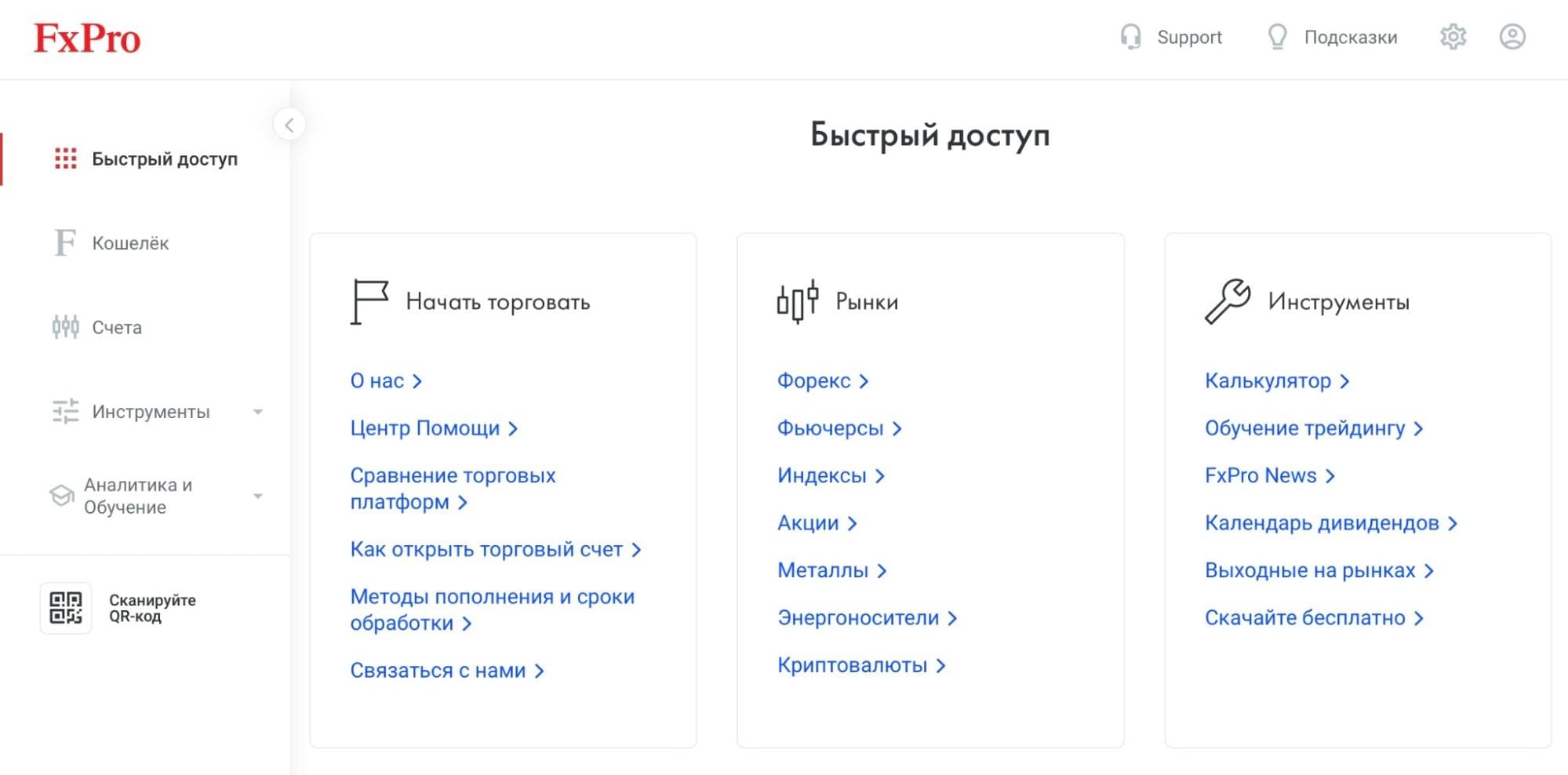Open the user profile icon
This screenshot has height=775, width=1568.
[x=1512, y=37]
